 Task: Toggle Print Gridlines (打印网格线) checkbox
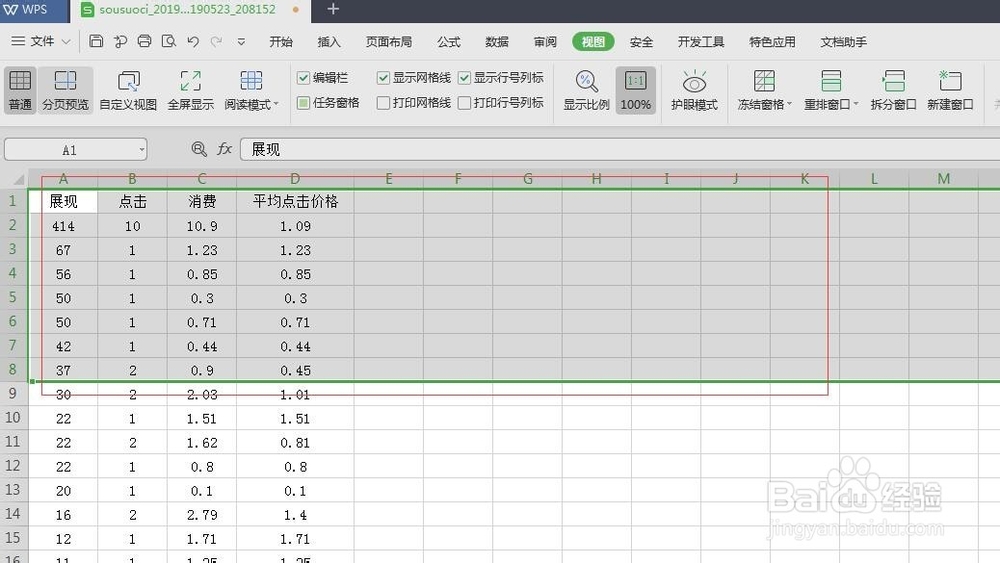[x=383, y=103]
